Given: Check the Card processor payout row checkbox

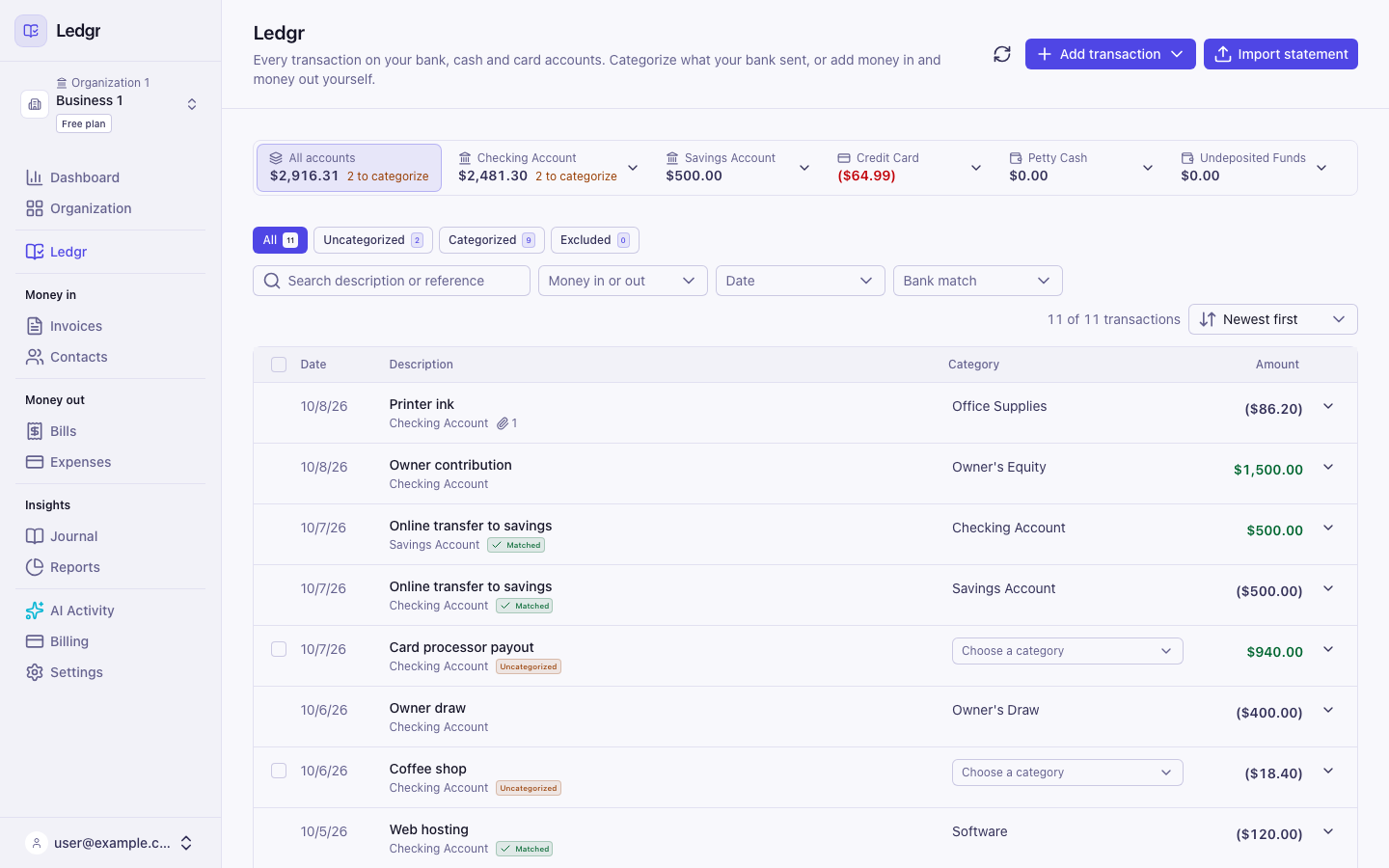Looking at the screenshot, I should (x=279, y=649).
